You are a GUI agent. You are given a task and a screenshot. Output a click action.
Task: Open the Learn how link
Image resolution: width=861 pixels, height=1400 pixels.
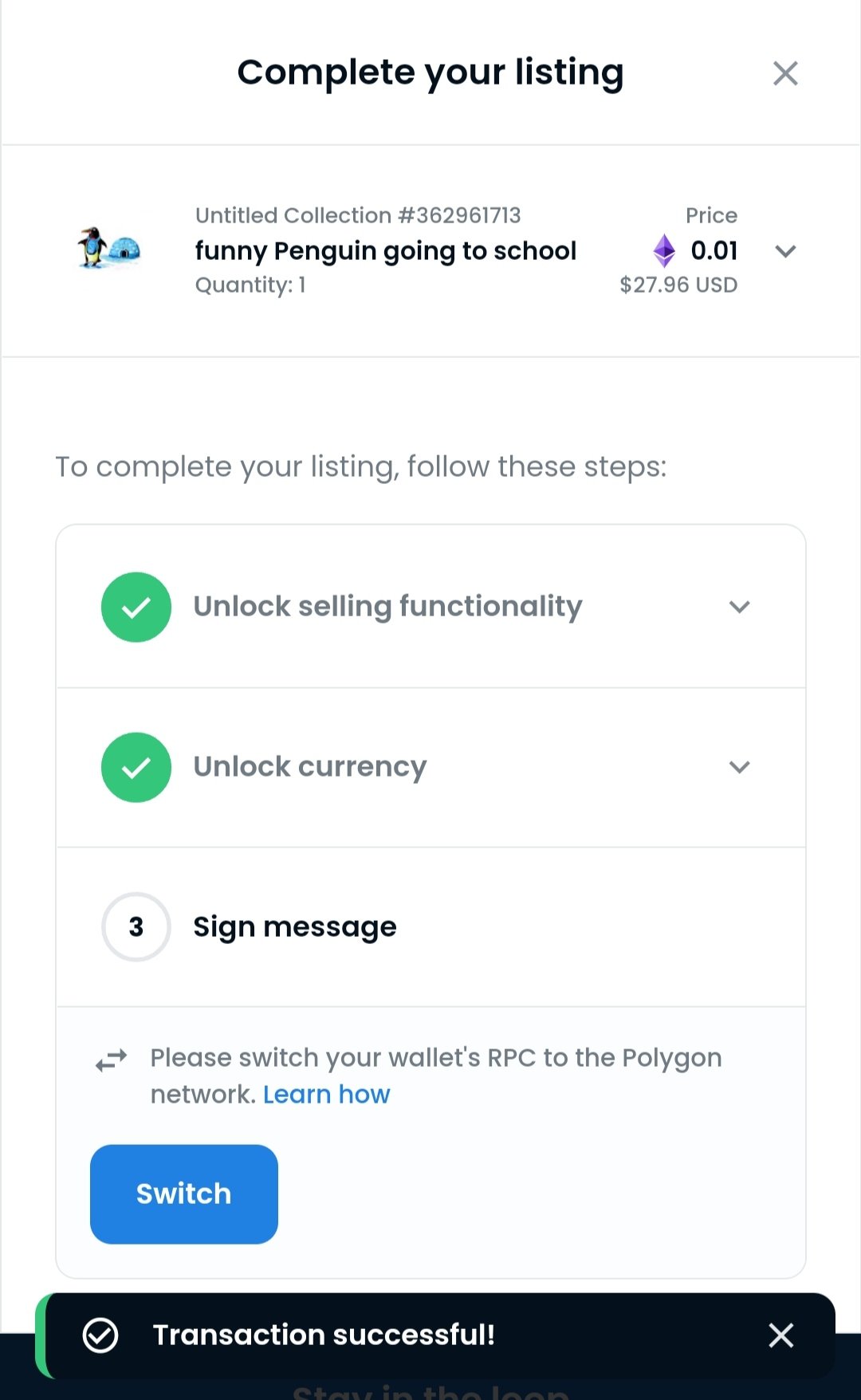(x=326, y=1095)
